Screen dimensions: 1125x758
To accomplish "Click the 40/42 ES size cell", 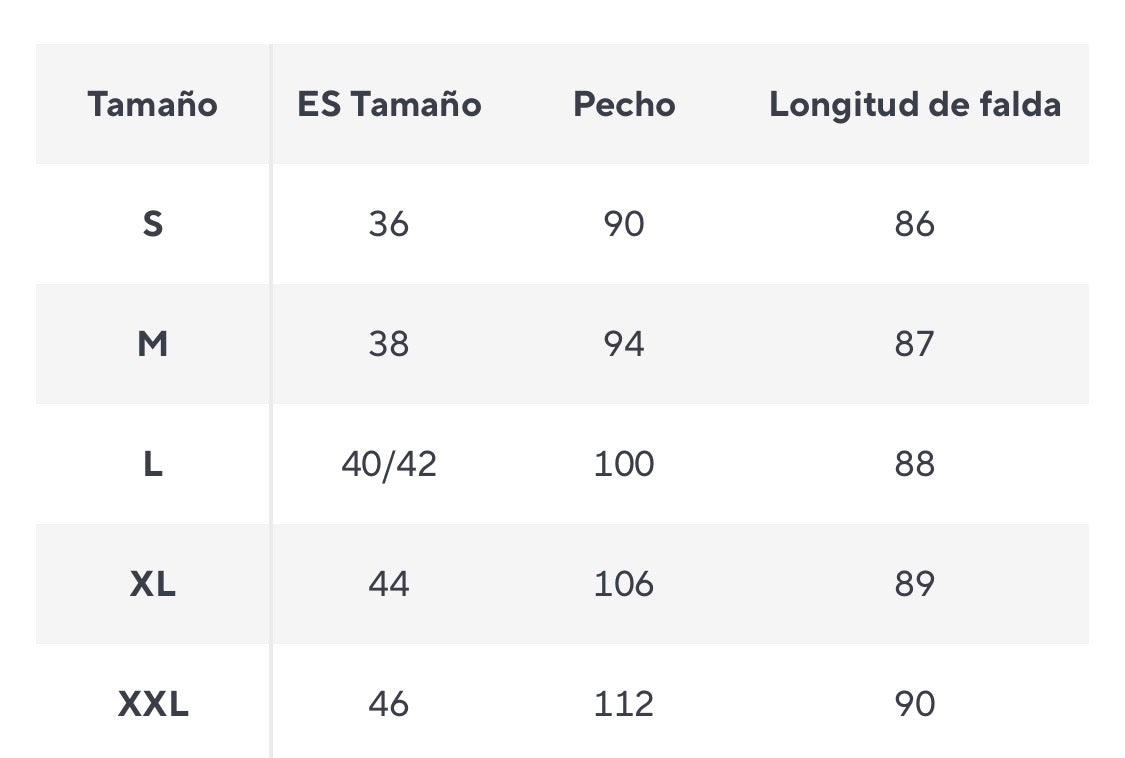I will coord(389,464).
